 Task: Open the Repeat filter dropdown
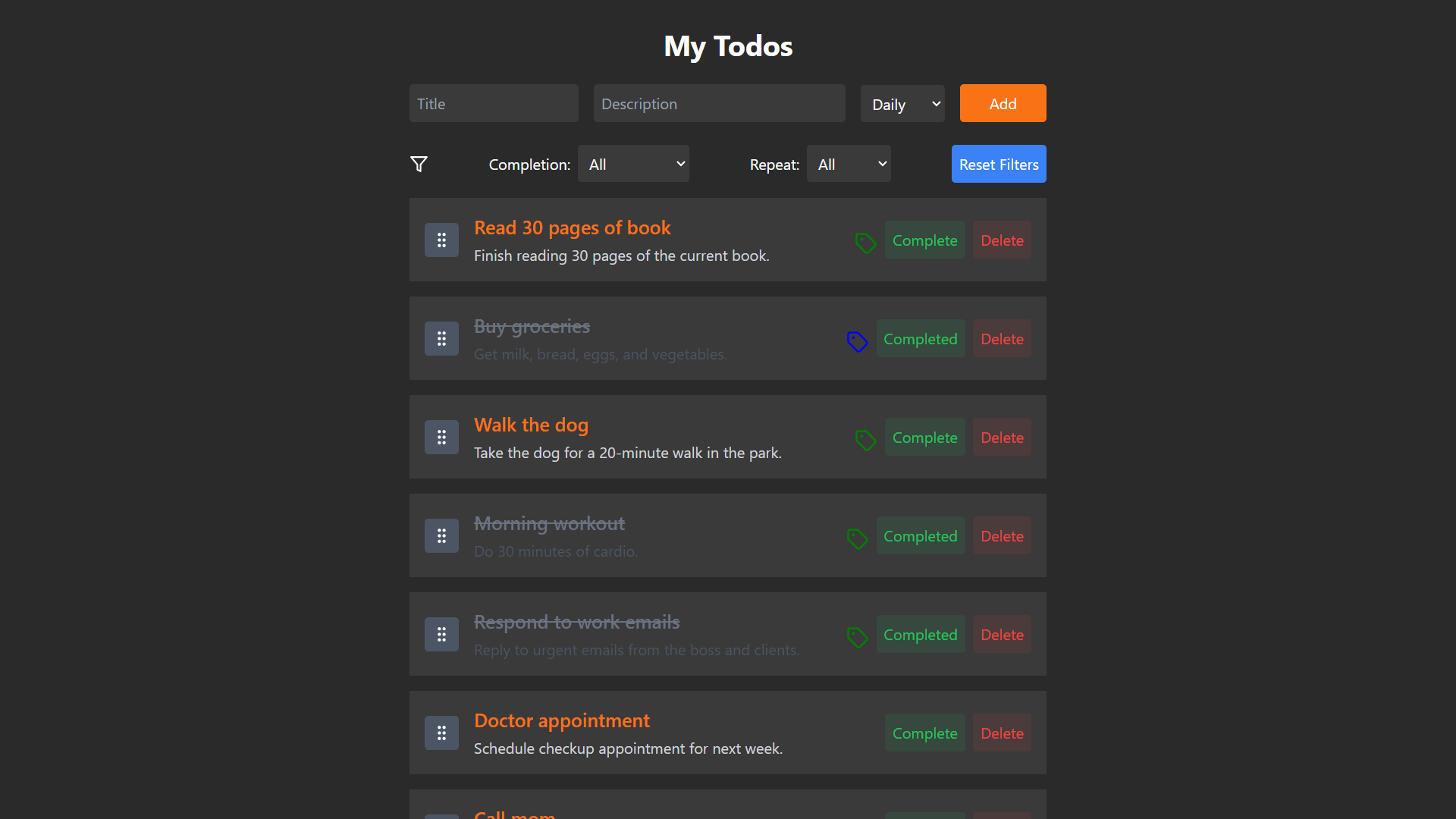pyautogui.click(x=849, y=164)
